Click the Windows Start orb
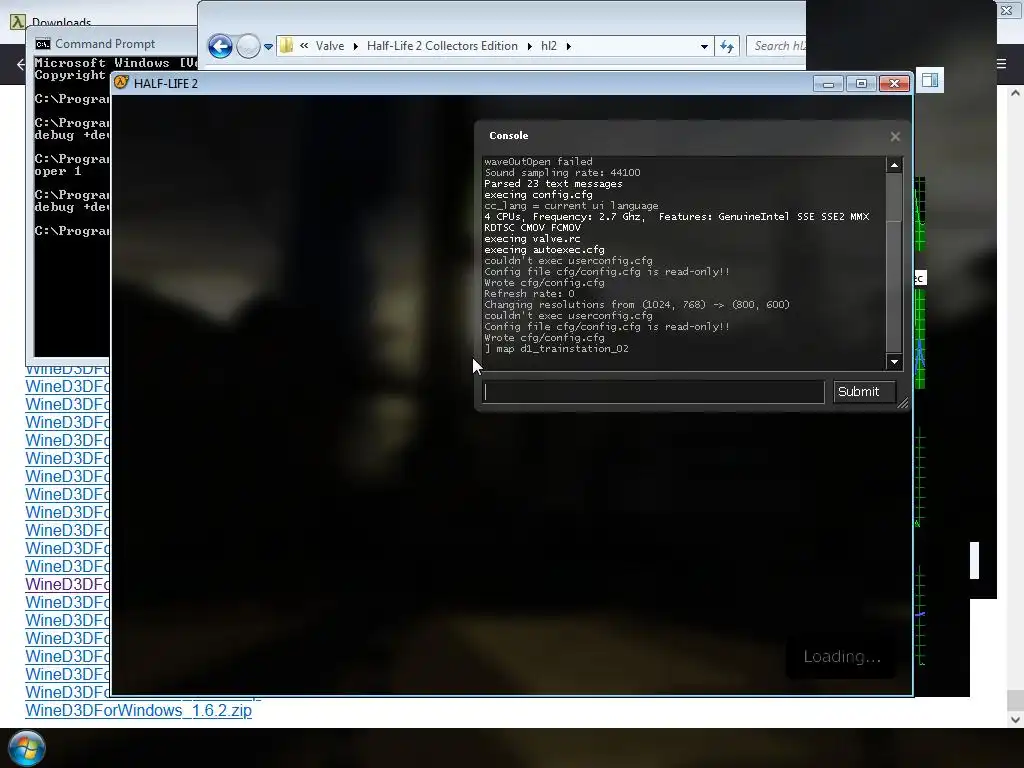Viewport: 1024px width, 768px height. pyautogui.click(x=27, y=748)
